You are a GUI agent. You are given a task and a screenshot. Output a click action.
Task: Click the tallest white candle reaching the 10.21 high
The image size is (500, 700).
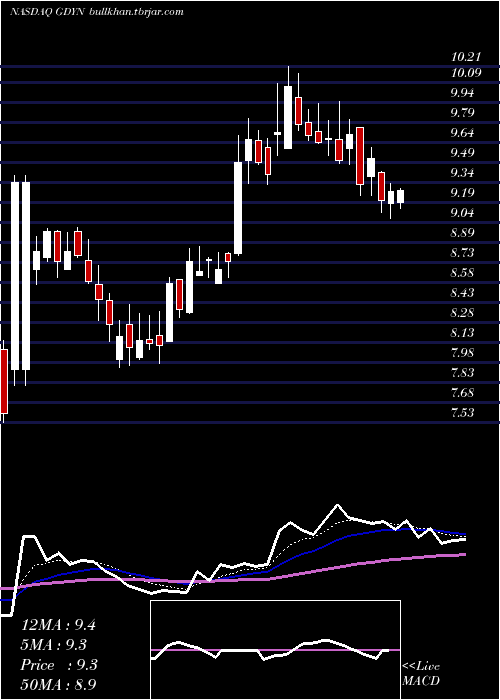[x=288, y=117]
